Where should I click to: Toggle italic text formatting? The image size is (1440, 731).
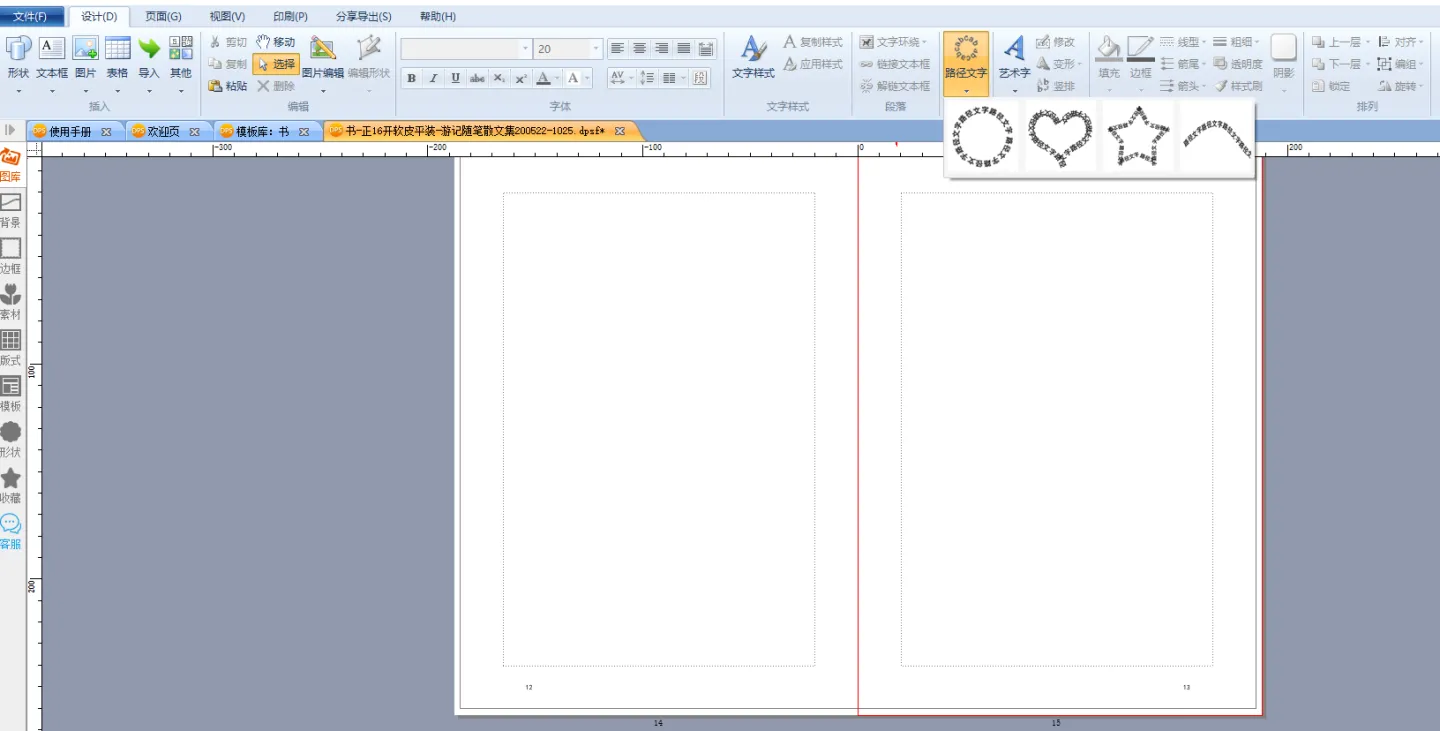point(433,78)
